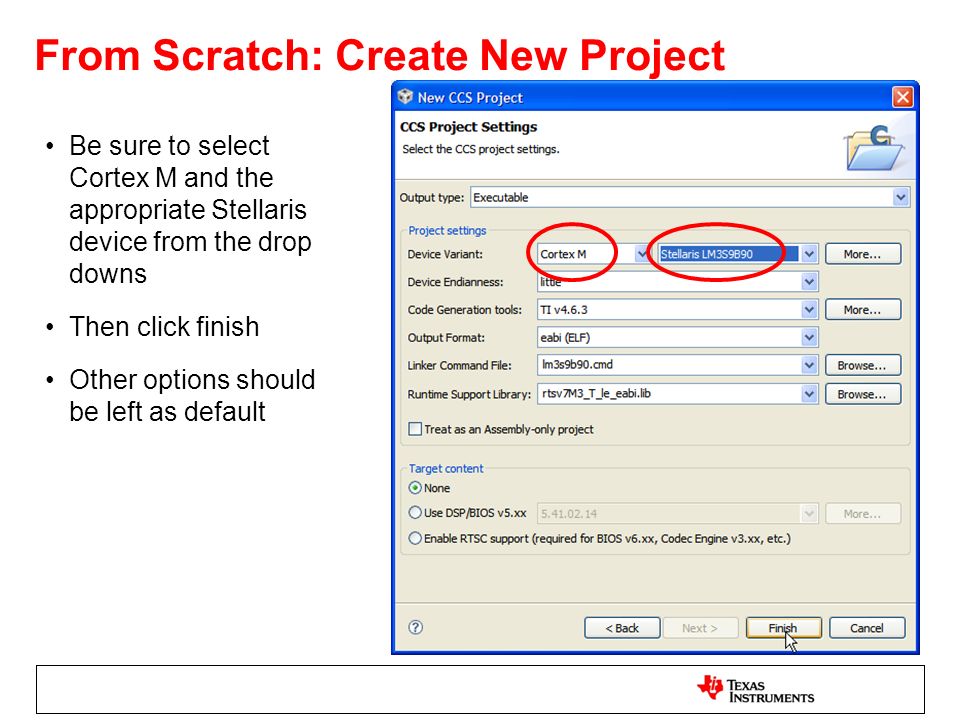Click the Texas Instruments logo
The height and width of the screenshot is (720, 960).
pos(756,689)
